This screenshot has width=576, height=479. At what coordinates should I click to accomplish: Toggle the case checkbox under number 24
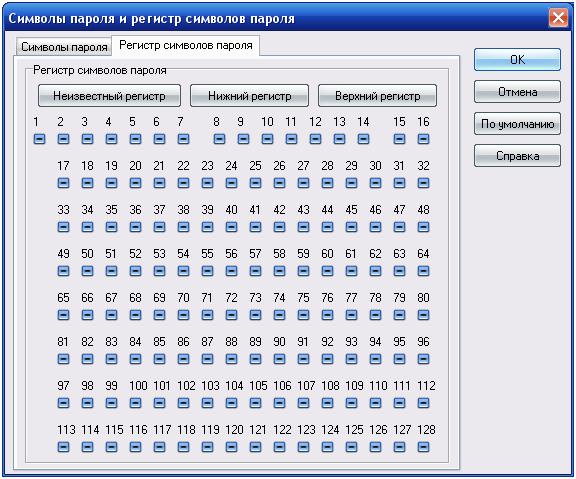(x=231, y=183)
